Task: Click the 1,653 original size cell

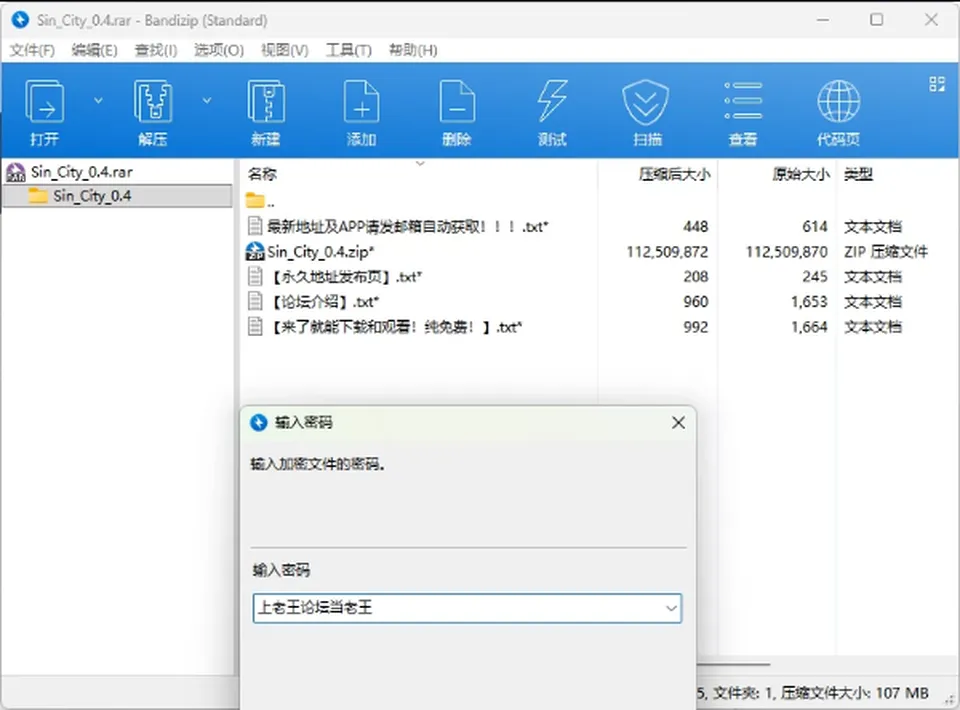Action: pyautogui.click(x=809, y=302)
